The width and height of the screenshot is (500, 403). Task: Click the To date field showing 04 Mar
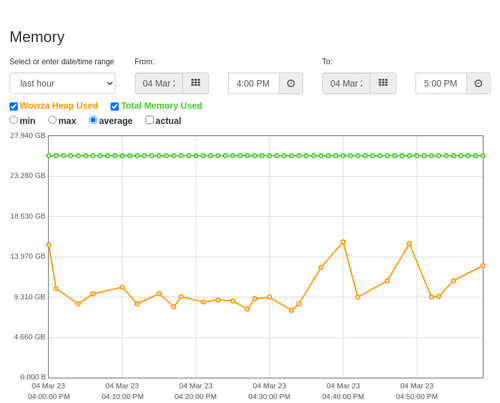pos(346,83)
